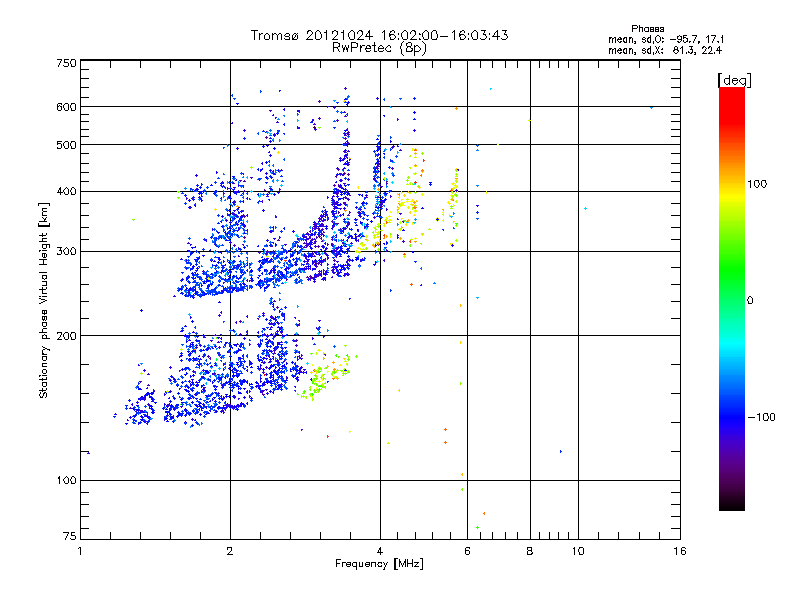The width and height of the screenshot is (800, 600).
Task: Click the colorbar '0' tick label
Action: pos(750,301)
